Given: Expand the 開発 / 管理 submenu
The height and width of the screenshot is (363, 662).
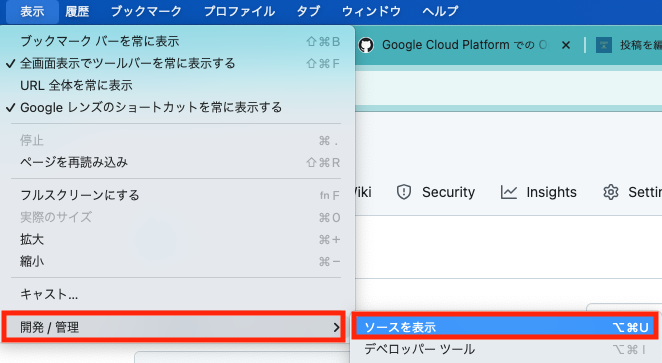Looking at the screenshot, I should pos(174,327).
